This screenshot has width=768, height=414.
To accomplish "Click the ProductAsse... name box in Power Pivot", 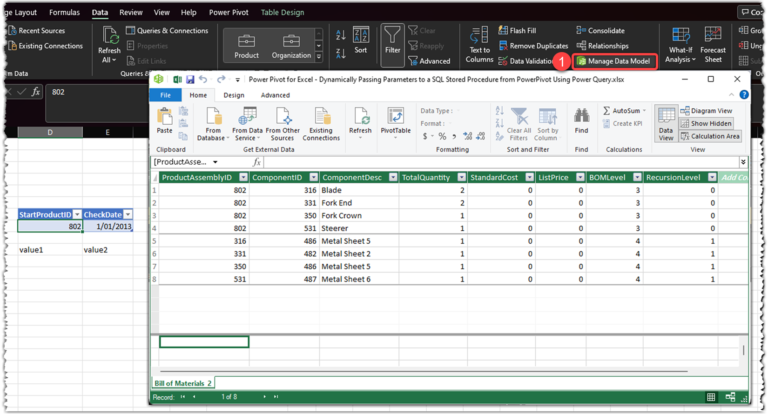I will click(x=185, y=162).
